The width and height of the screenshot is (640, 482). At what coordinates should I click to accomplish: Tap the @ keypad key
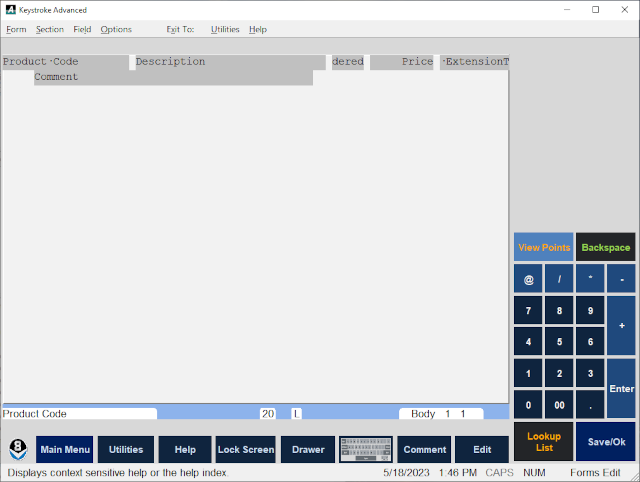click(x=528, y=279)
